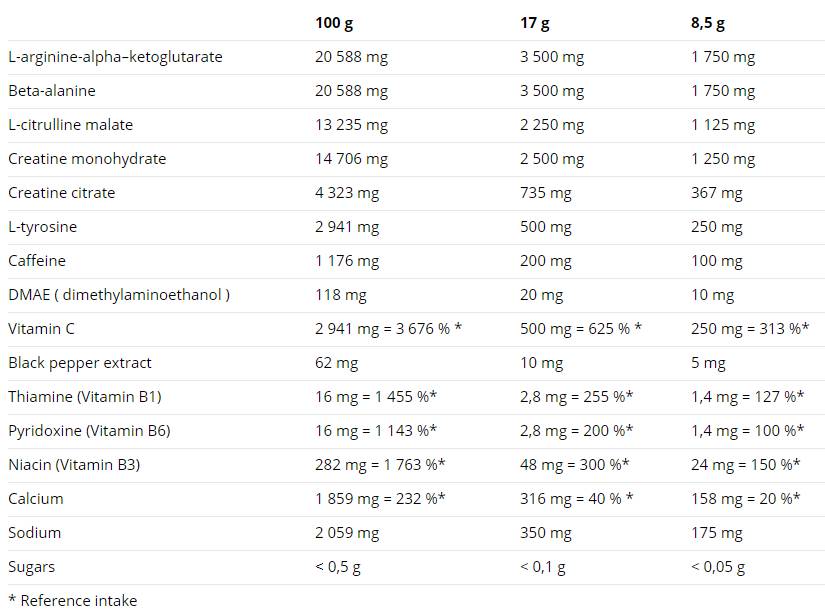This screenshot has height=616, width=825.
Task: Select the 17 g column header
Action: coord(535,23)
